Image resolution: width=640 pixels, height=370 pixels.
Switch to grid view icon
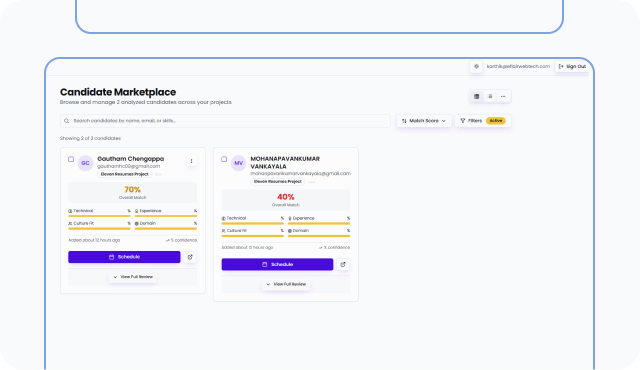476,97
